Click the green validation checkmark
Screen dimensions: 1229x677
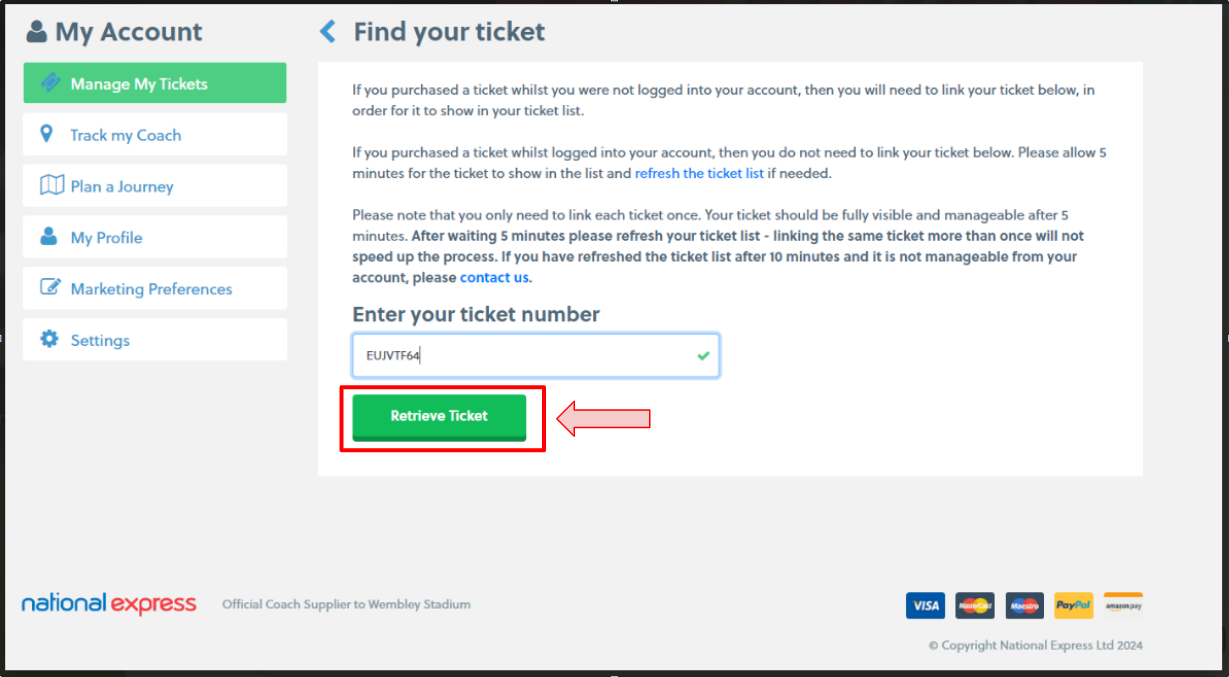click(x=703, y=354)
